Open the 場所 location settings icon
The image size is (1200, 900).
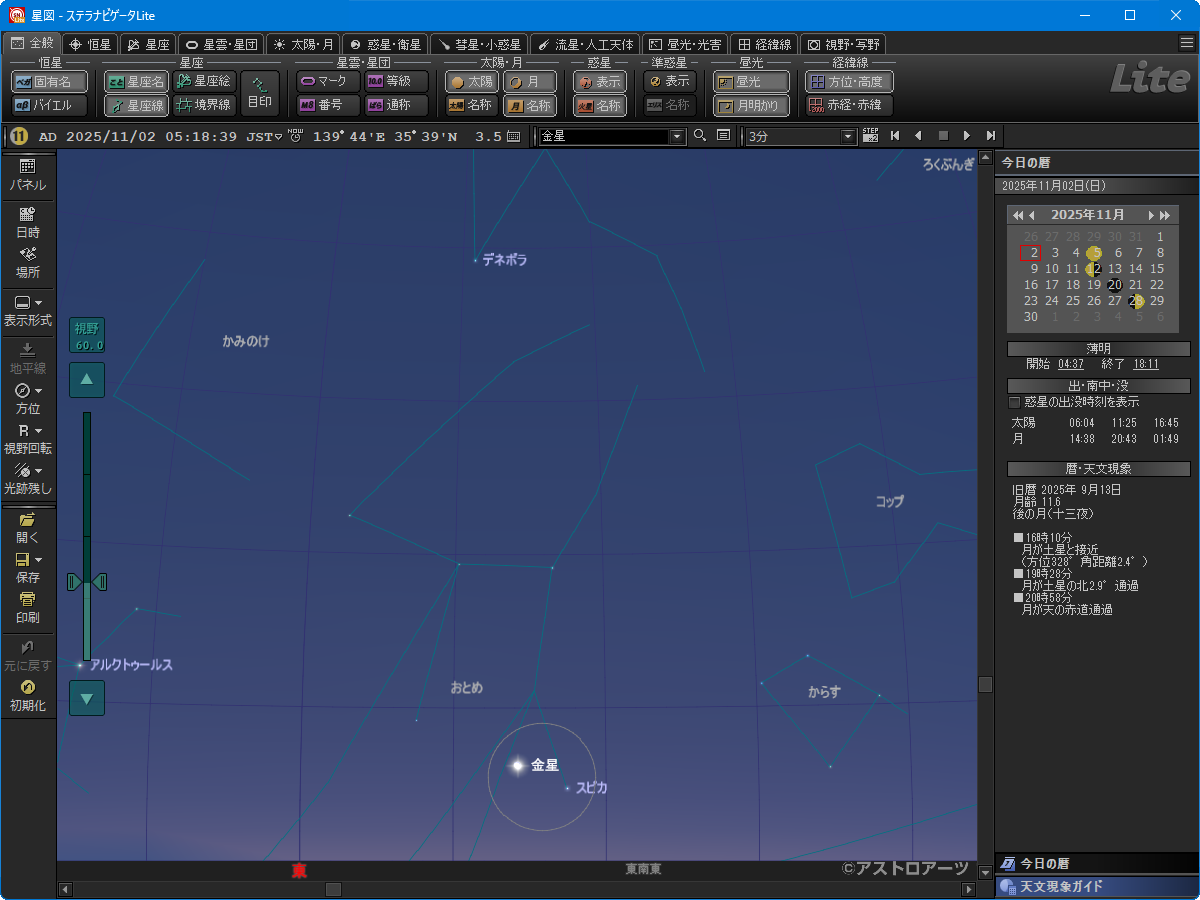pos(27,262)
